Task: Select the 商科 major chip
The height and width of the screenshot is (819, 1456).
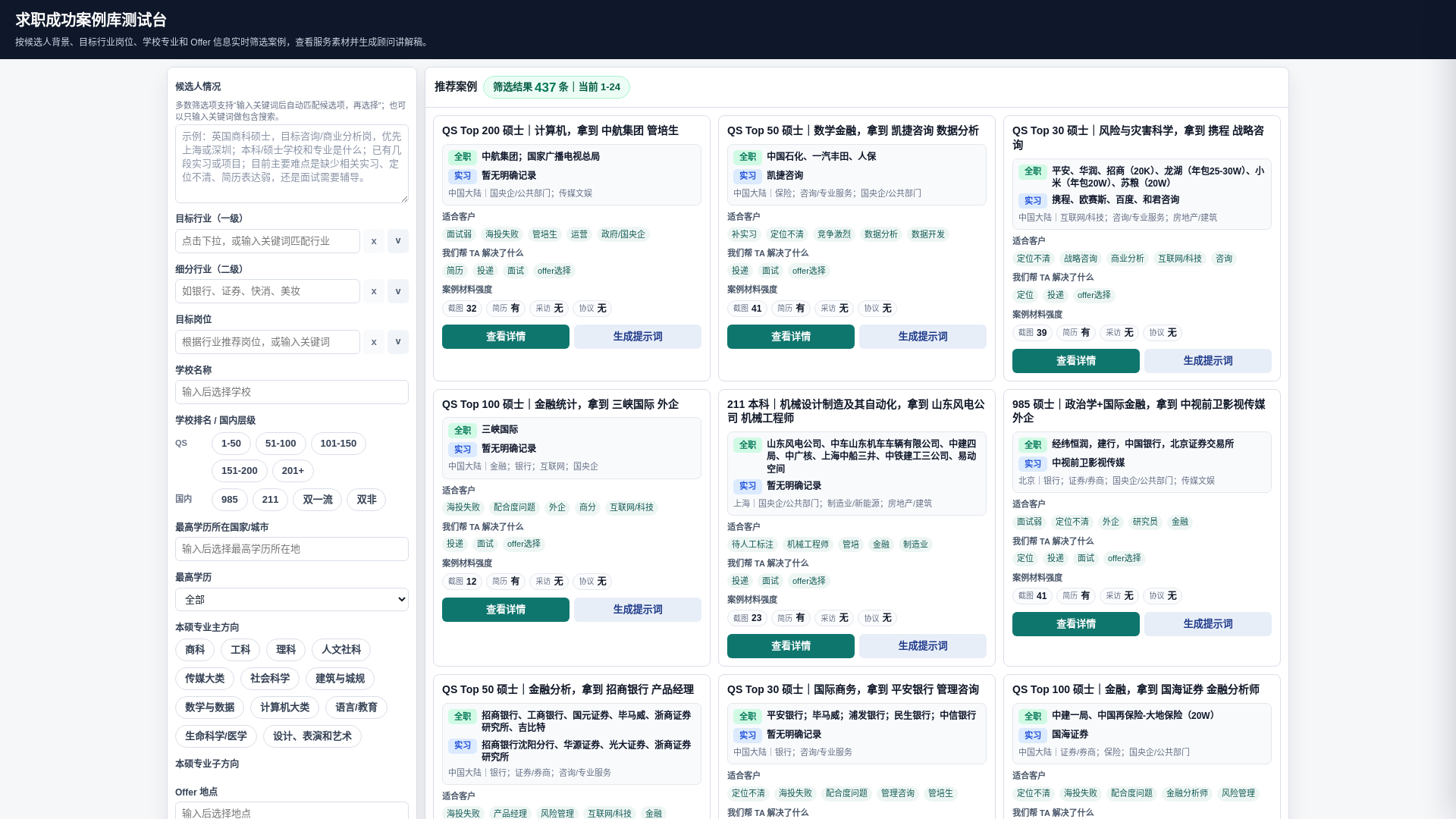Action: tap(195, 650)
